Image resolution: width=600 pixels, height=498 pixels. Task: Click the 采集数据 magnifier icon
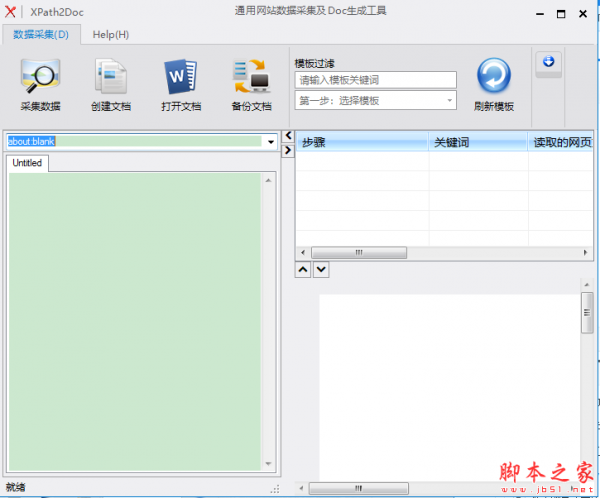tap(40, 77)
